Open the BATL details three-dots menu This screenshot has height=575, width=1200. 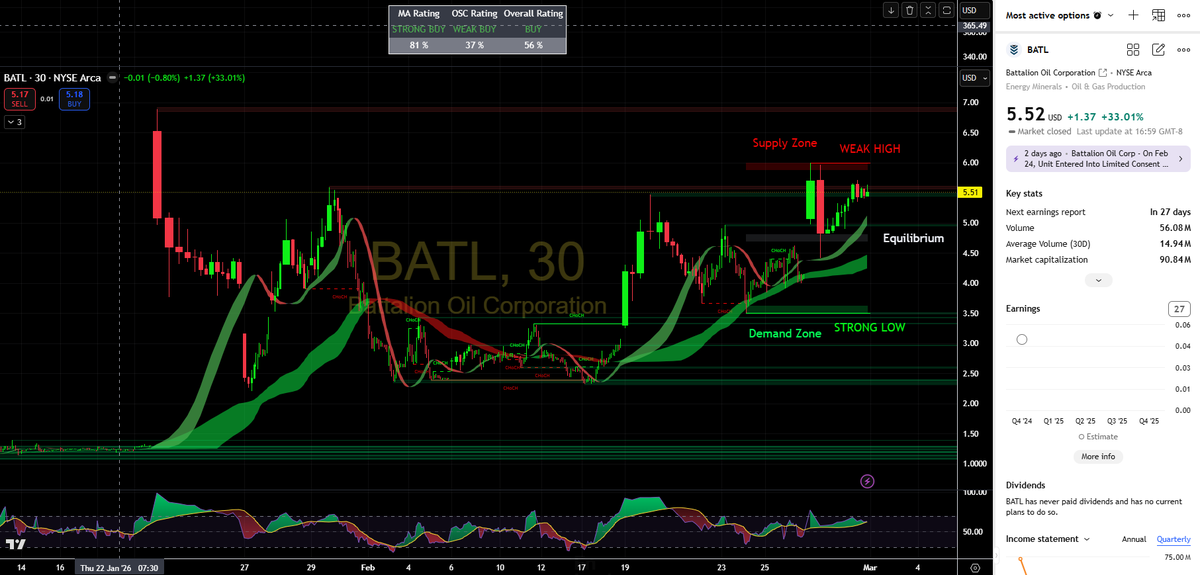tap(1184, 49)
